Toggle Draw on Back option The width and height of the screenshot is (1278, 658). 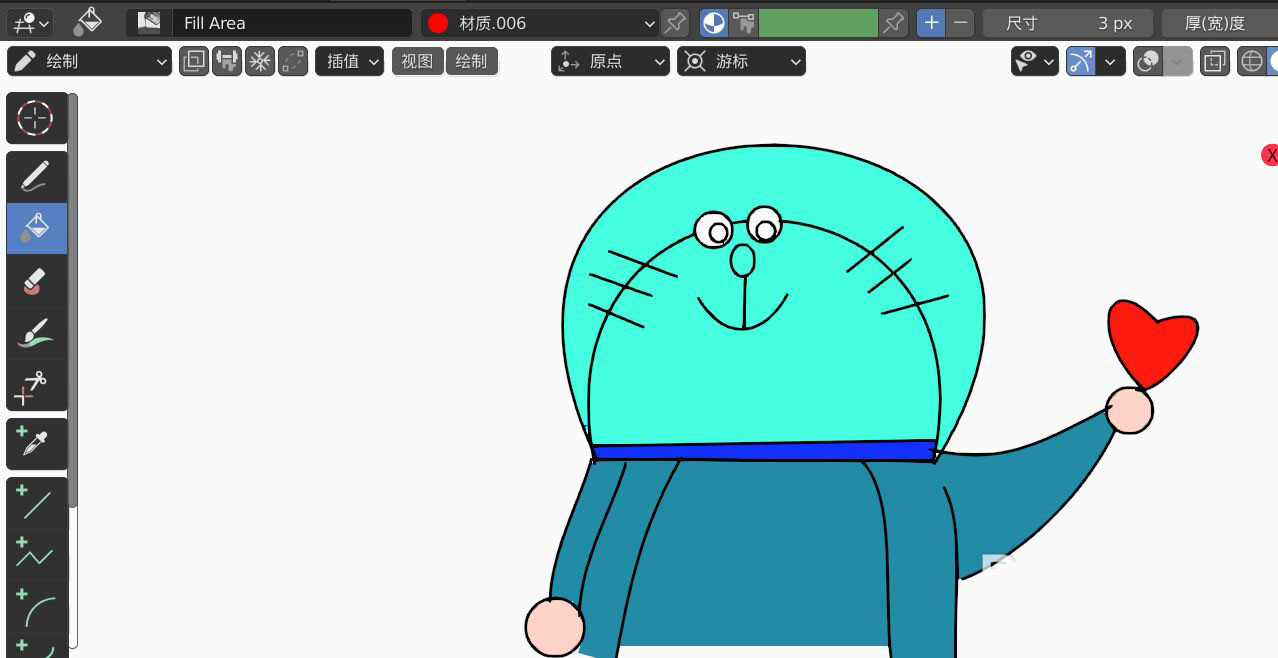pos(194,62)
